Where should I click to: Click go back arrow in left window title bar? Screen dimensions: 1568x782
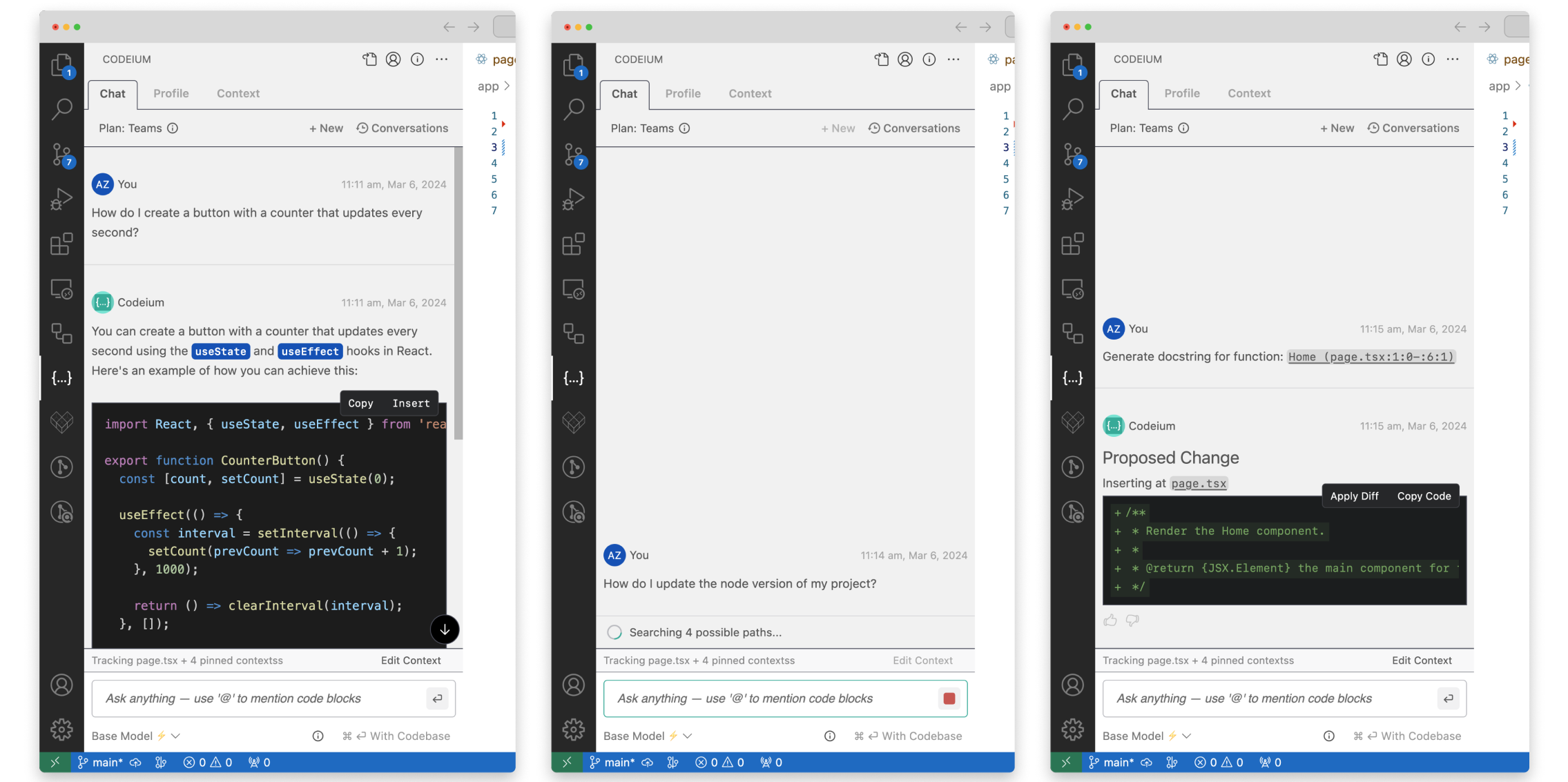(x=449, y=27)
